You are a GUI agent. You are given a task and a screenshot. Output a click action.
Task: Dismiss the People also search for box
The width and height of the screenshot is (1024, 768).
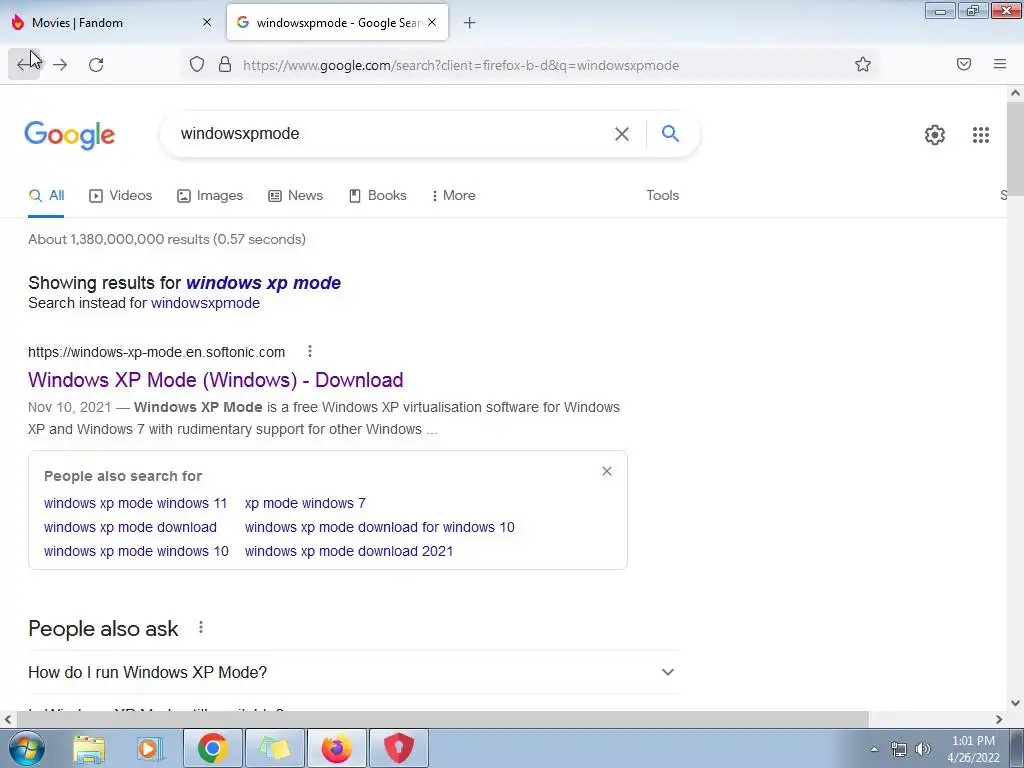coord(607,471)
